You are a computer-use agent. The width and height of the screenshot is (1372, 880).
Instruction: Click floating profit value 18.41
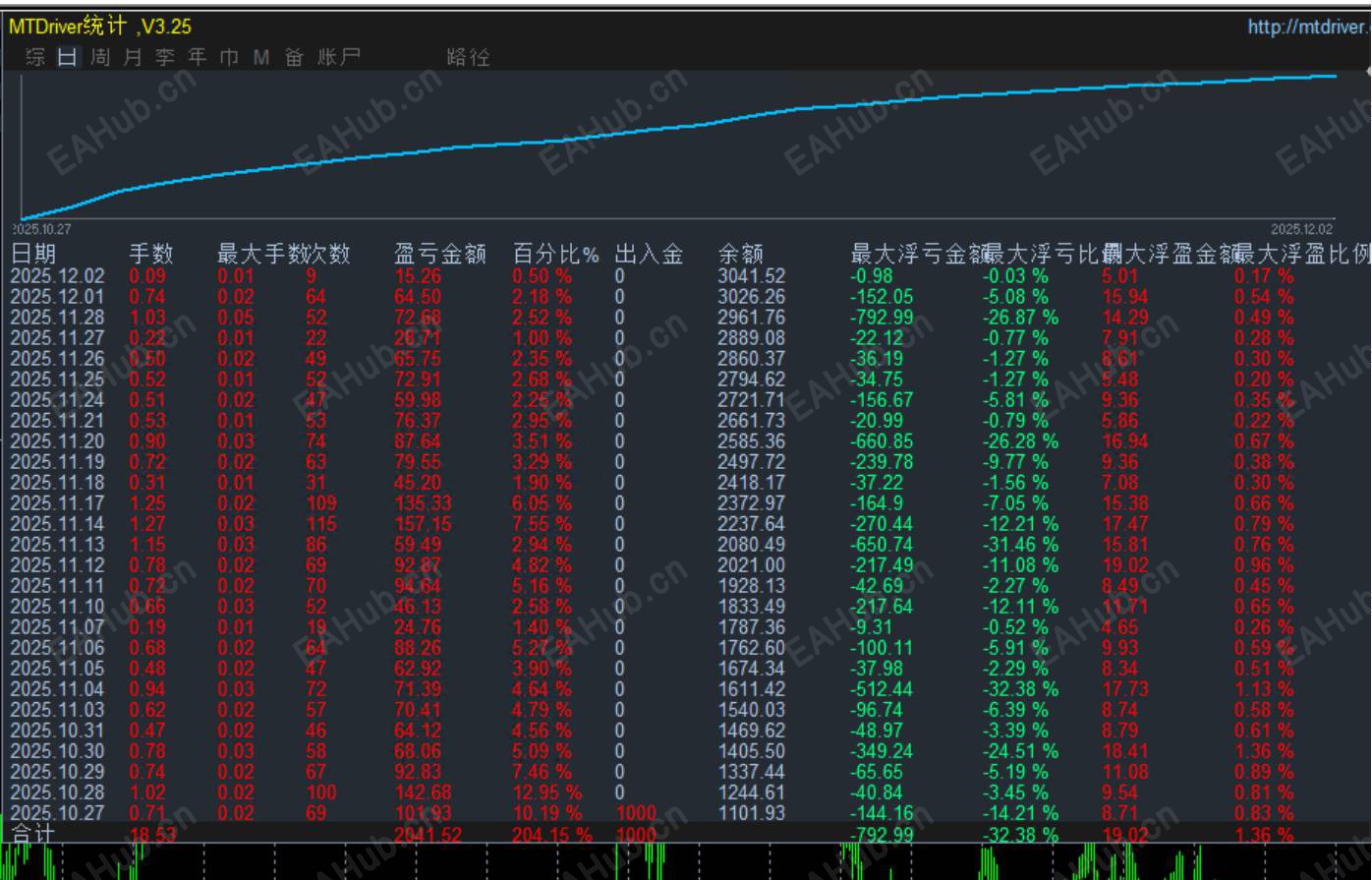click(x=1125, y=751)
